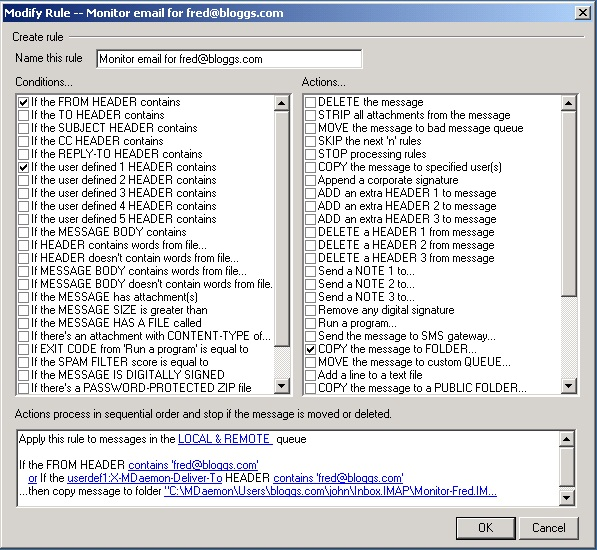The width and height of the screenshot is (597, 550).
Task: Enable 'If the SUBJECT HEADER contains' condition
Action: coord(24,128)
